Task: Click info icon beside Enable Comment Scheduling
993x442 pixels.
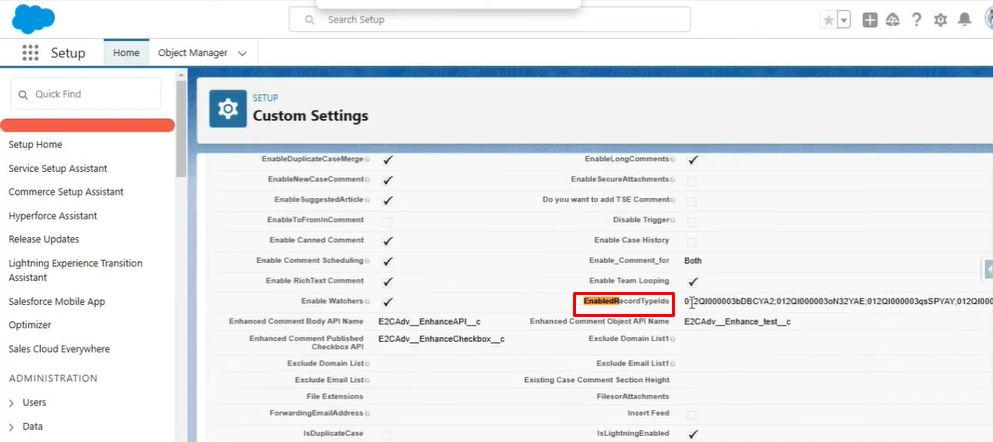Action: click(367, 260)
